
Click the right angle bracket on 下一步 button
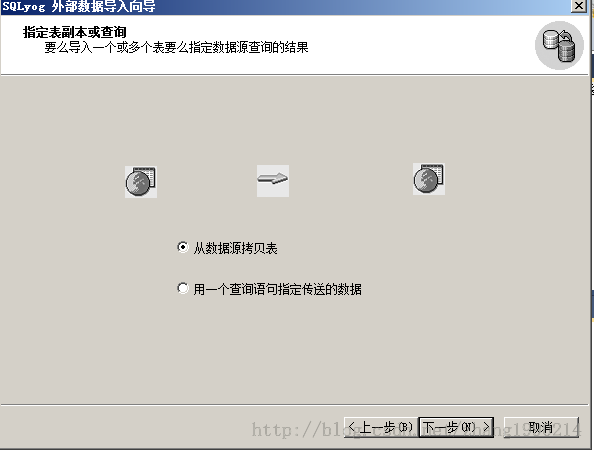point(486,427)
